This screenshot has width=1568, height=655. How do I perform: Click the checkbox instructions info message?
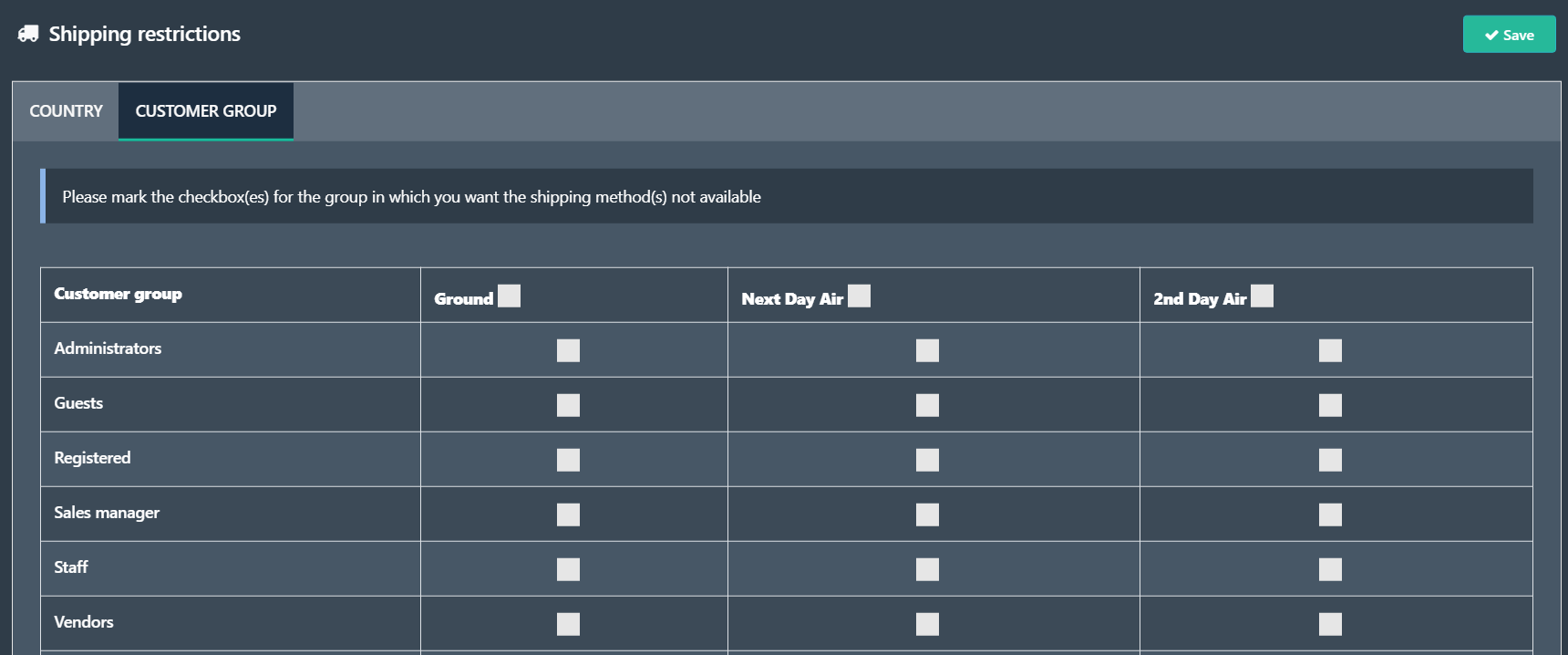[x=787, y=196]
